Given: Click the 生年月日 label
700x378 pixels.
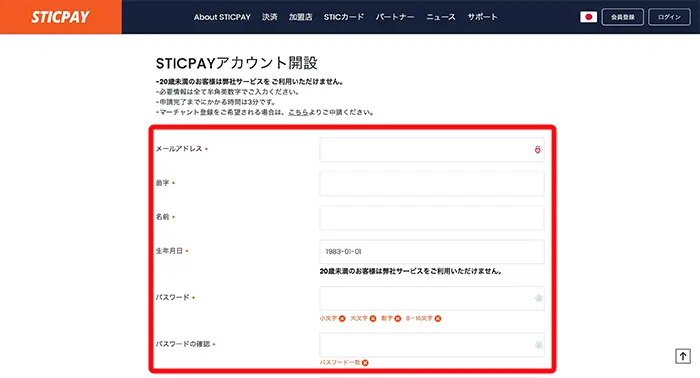Looking at the screenshot, I should point(169,251).
